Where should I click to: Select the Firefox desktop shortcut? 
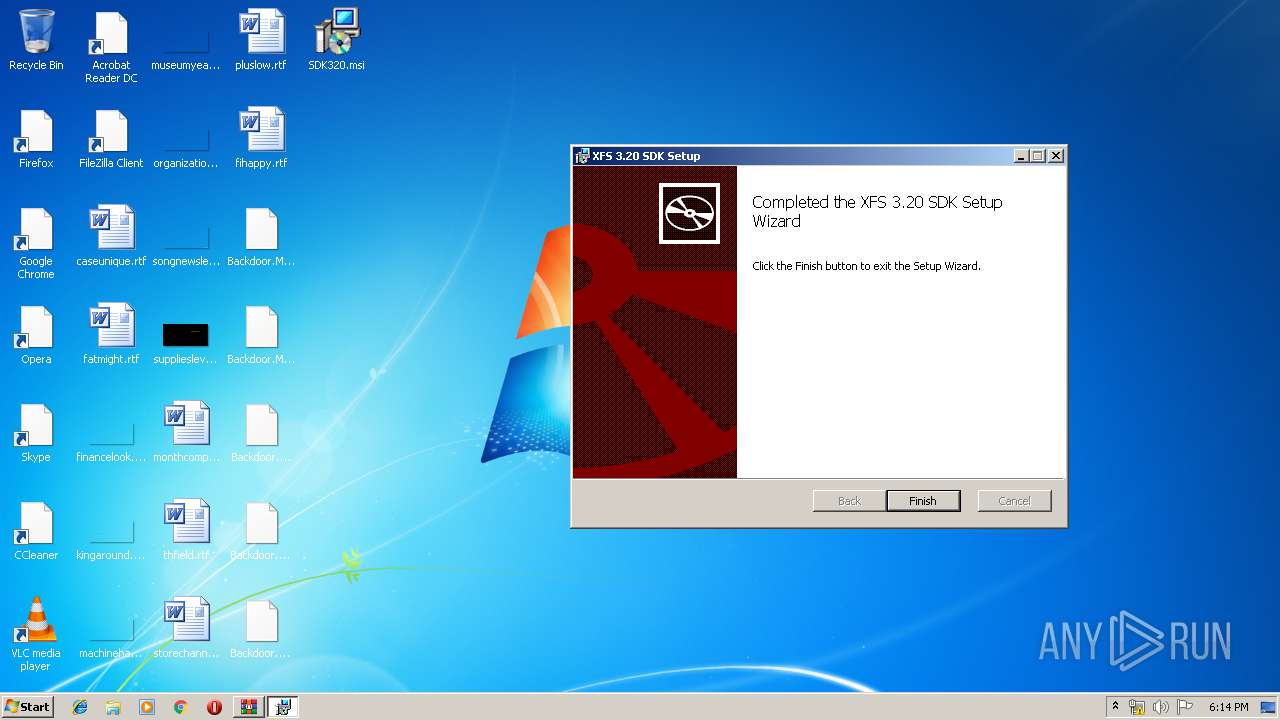pyautogui.click(x=36, y=138)
